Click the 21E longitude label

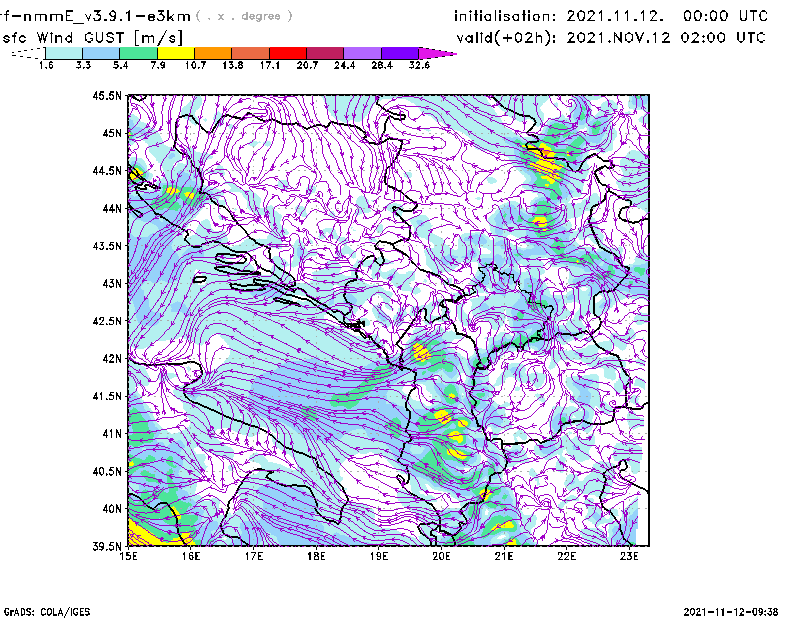click(x=504, y=556)
